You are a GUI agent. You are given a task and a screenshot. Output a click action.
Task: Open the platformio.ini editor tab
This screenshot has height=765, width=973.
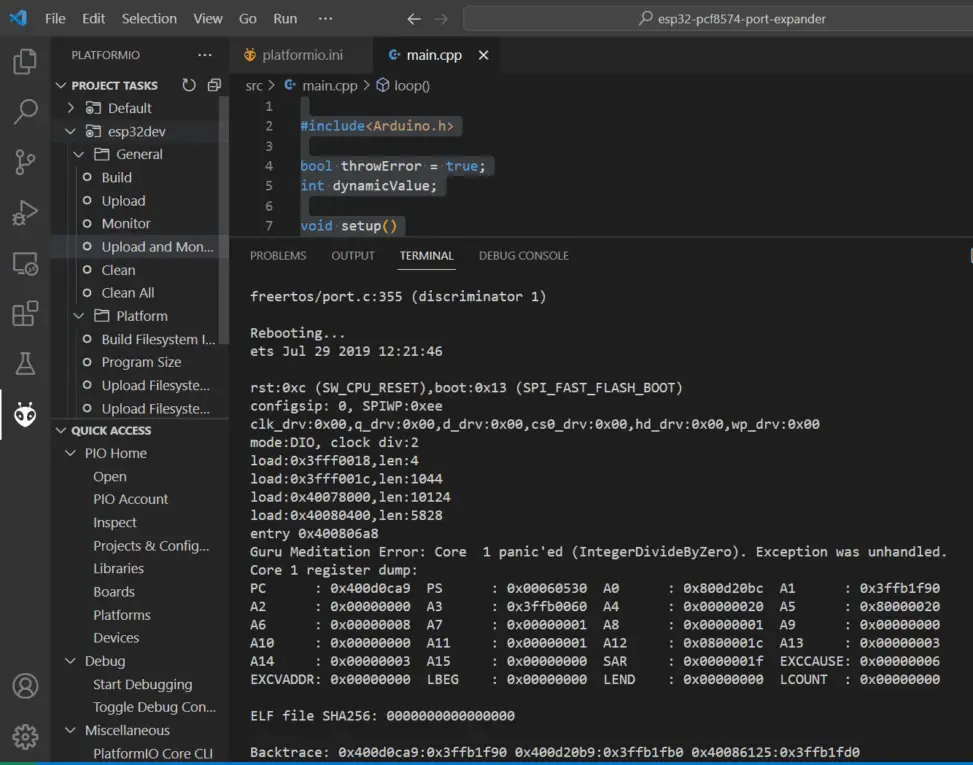coord(294,55)
